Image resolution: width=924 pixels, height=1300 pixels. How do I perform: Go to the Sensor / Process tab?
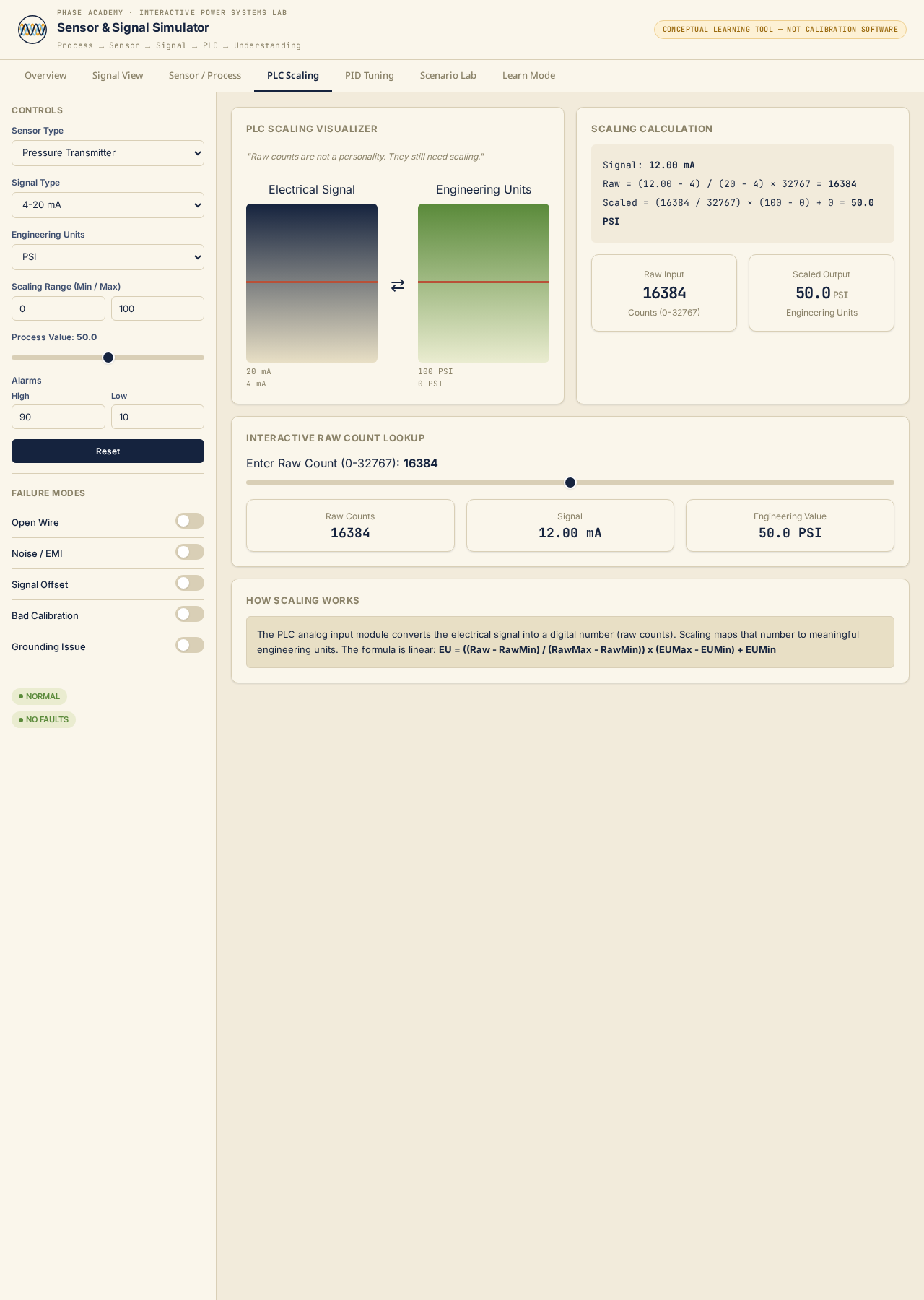pos(205,76)
